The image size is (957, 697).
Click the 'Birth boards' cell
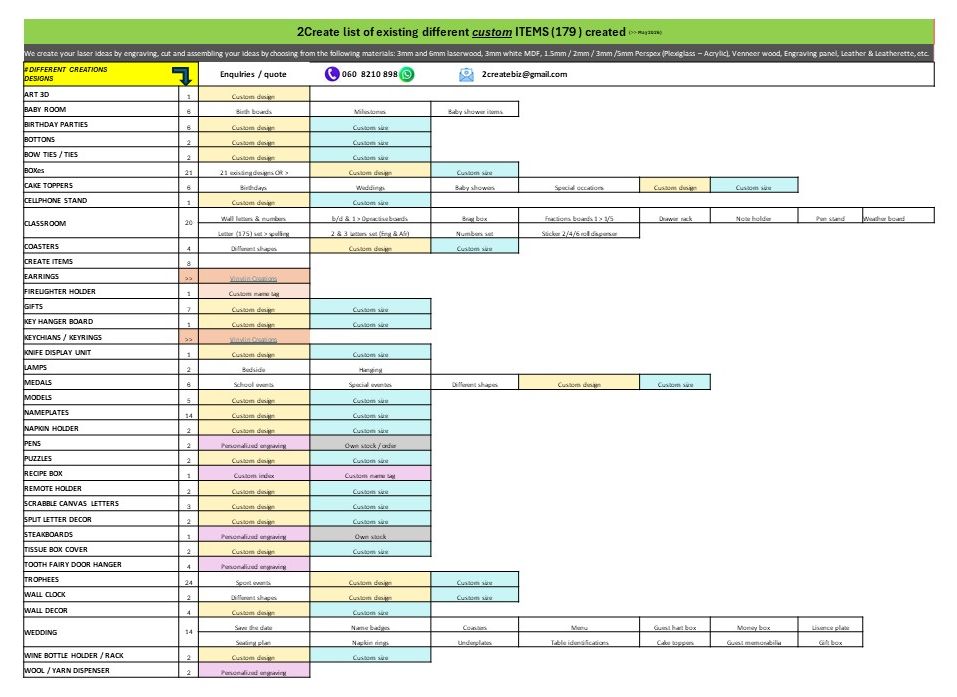coord(254,111)
